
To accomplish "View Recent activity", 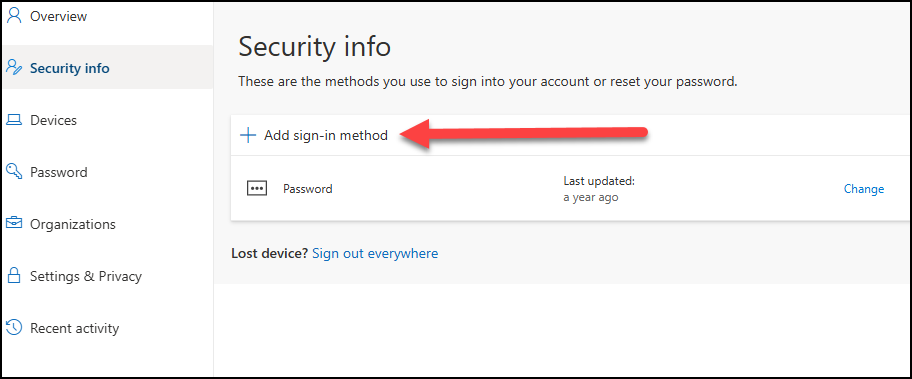I will (74, 328).
